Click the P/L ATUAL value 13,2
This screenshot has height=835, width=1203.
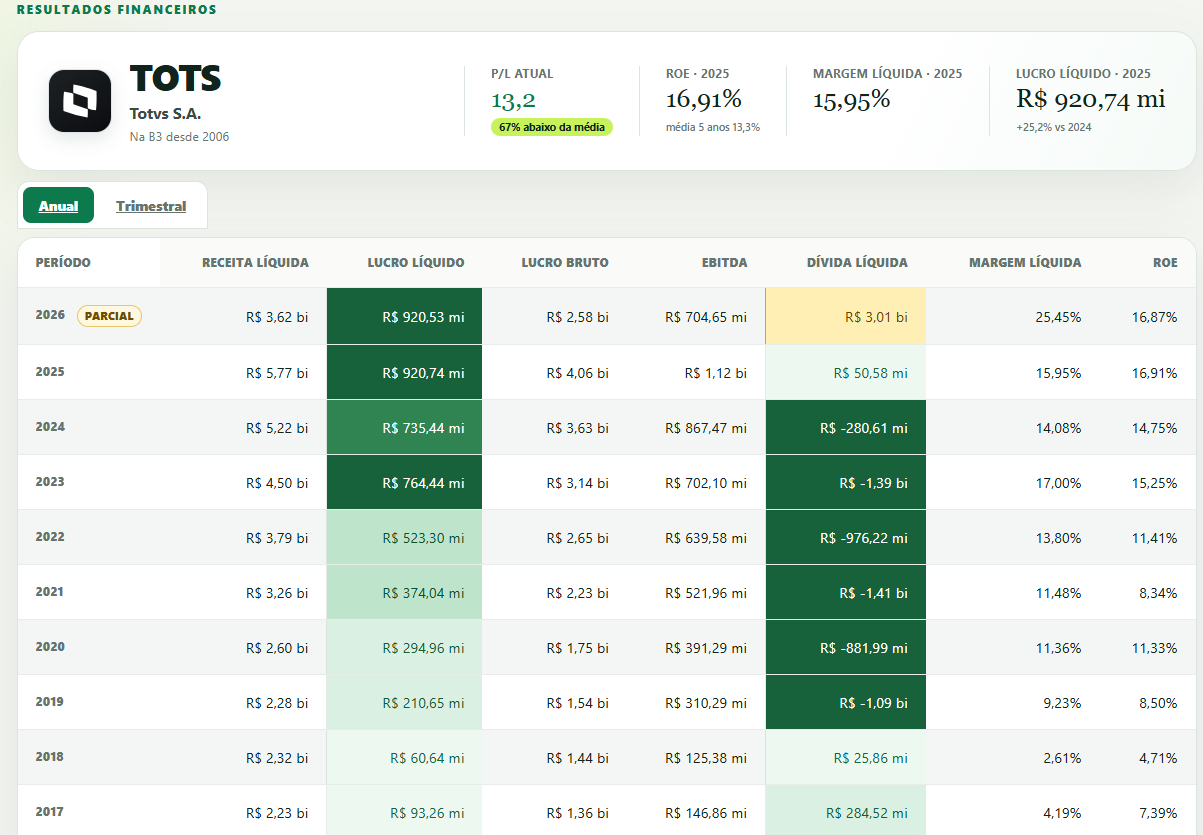[513, 100]
